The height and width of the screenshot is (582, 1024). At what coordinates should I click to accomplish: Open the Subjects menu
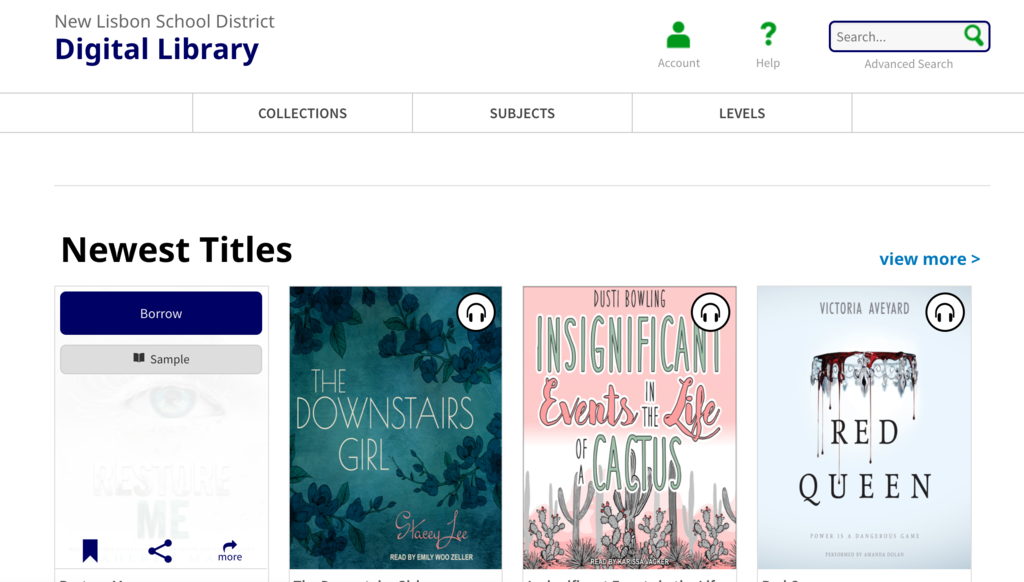522,113
